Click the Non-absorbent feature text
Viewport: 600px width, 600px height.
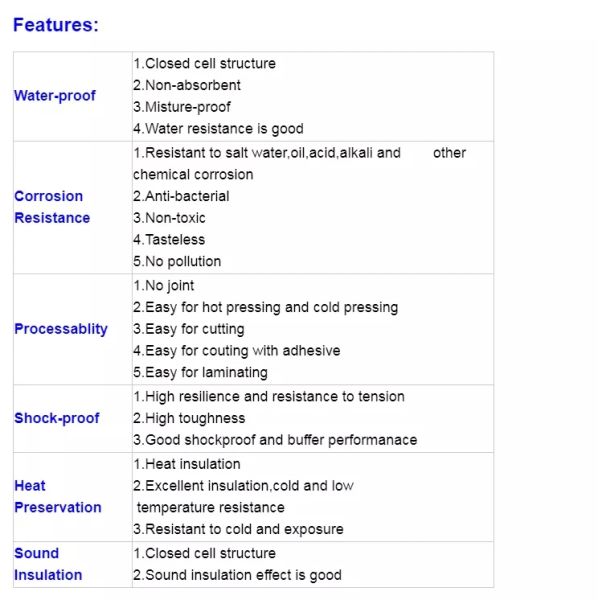(x=187, y=85)
